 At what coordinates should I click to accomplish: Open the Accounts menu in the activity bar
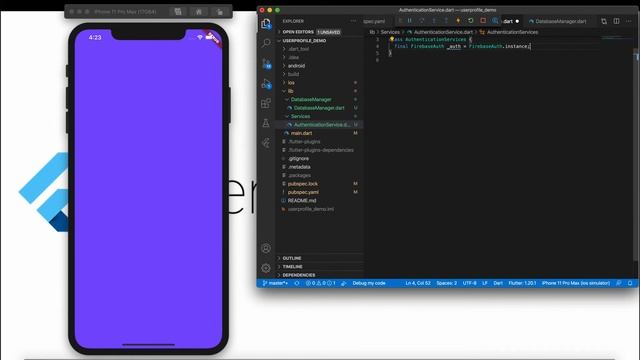click(x=266, y=248)
